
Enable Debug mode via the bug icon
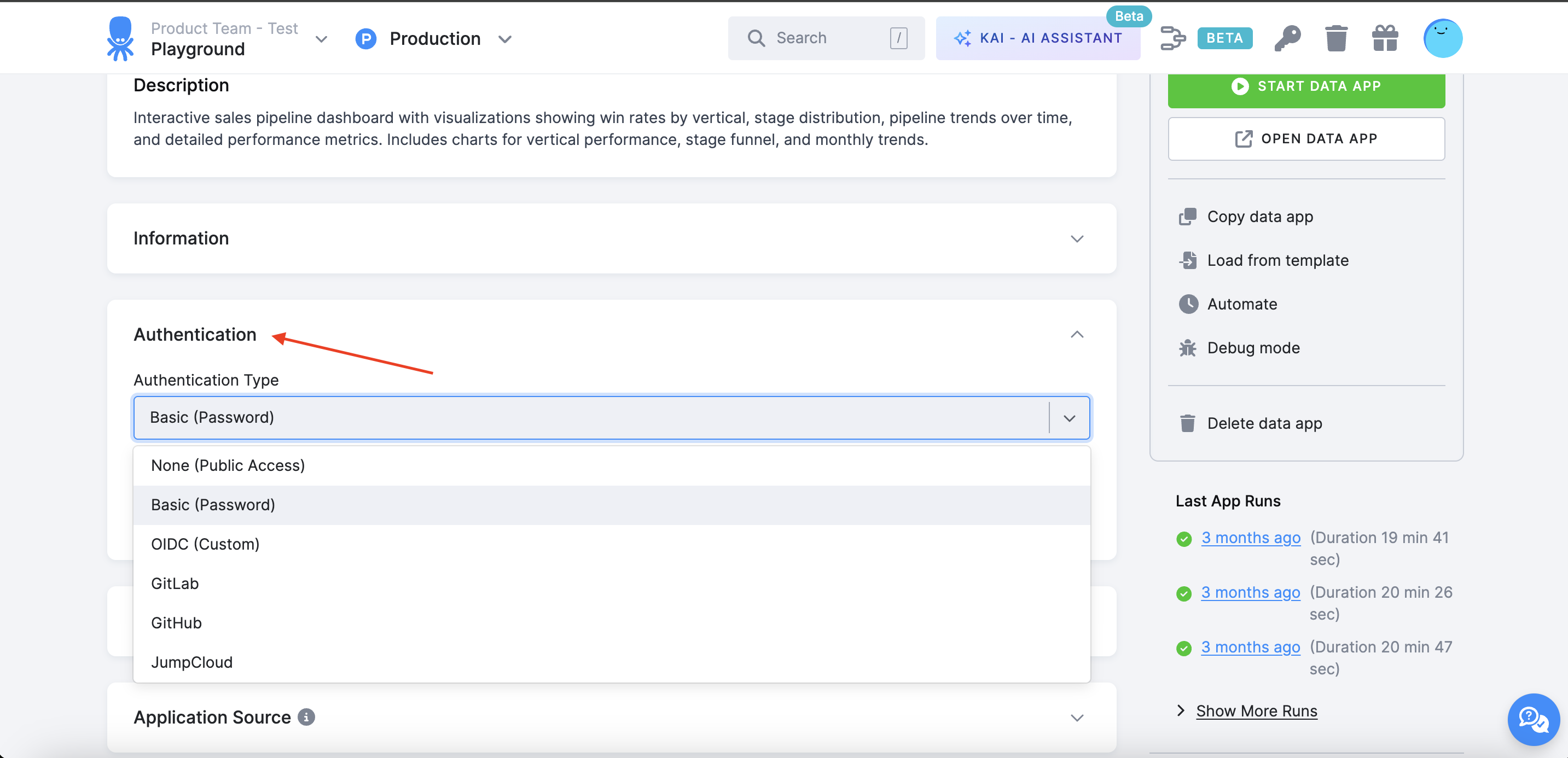coord(1188,347)
